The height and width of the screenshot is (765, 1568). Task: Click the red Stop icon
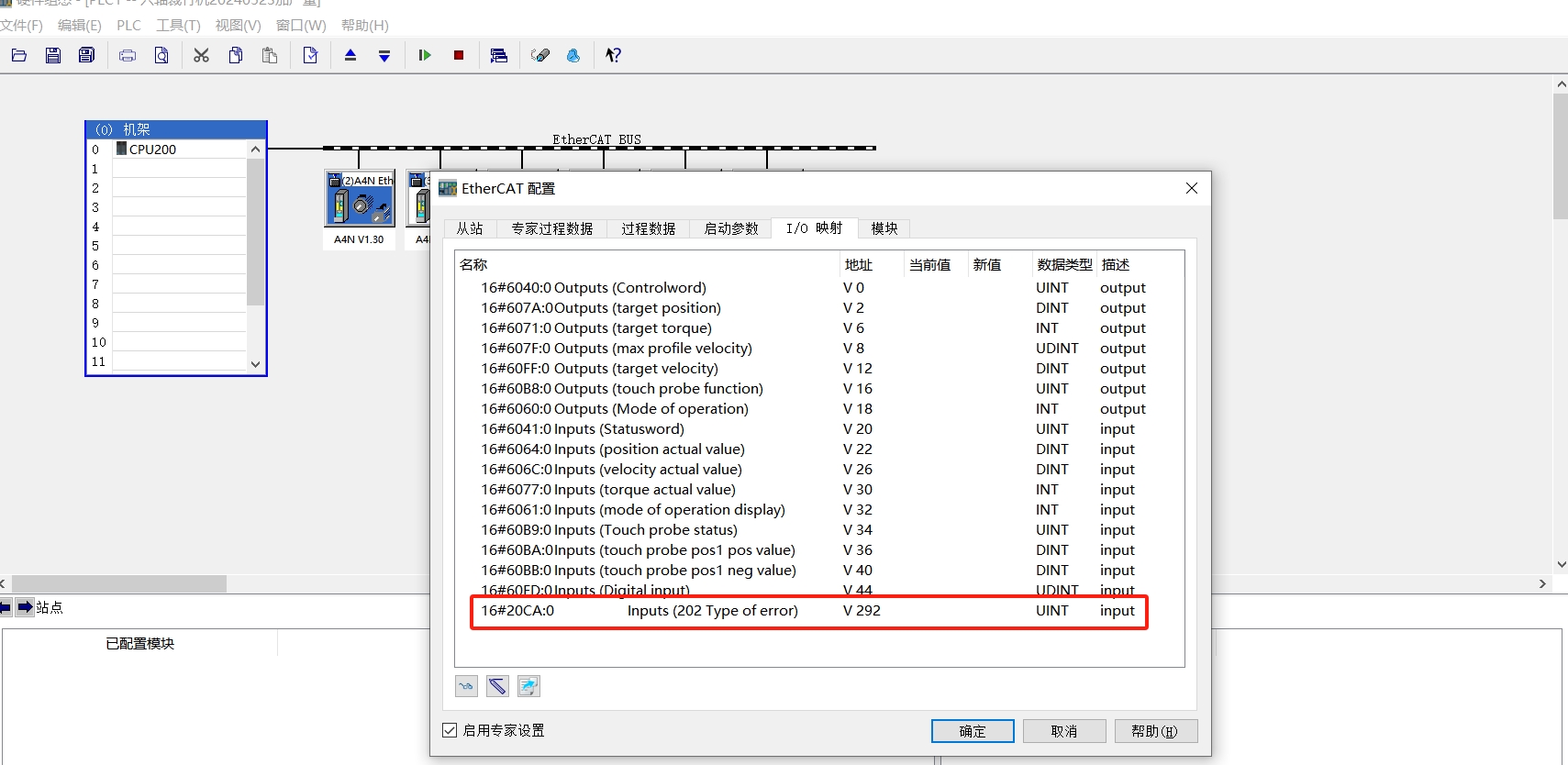tap(459, 55)
